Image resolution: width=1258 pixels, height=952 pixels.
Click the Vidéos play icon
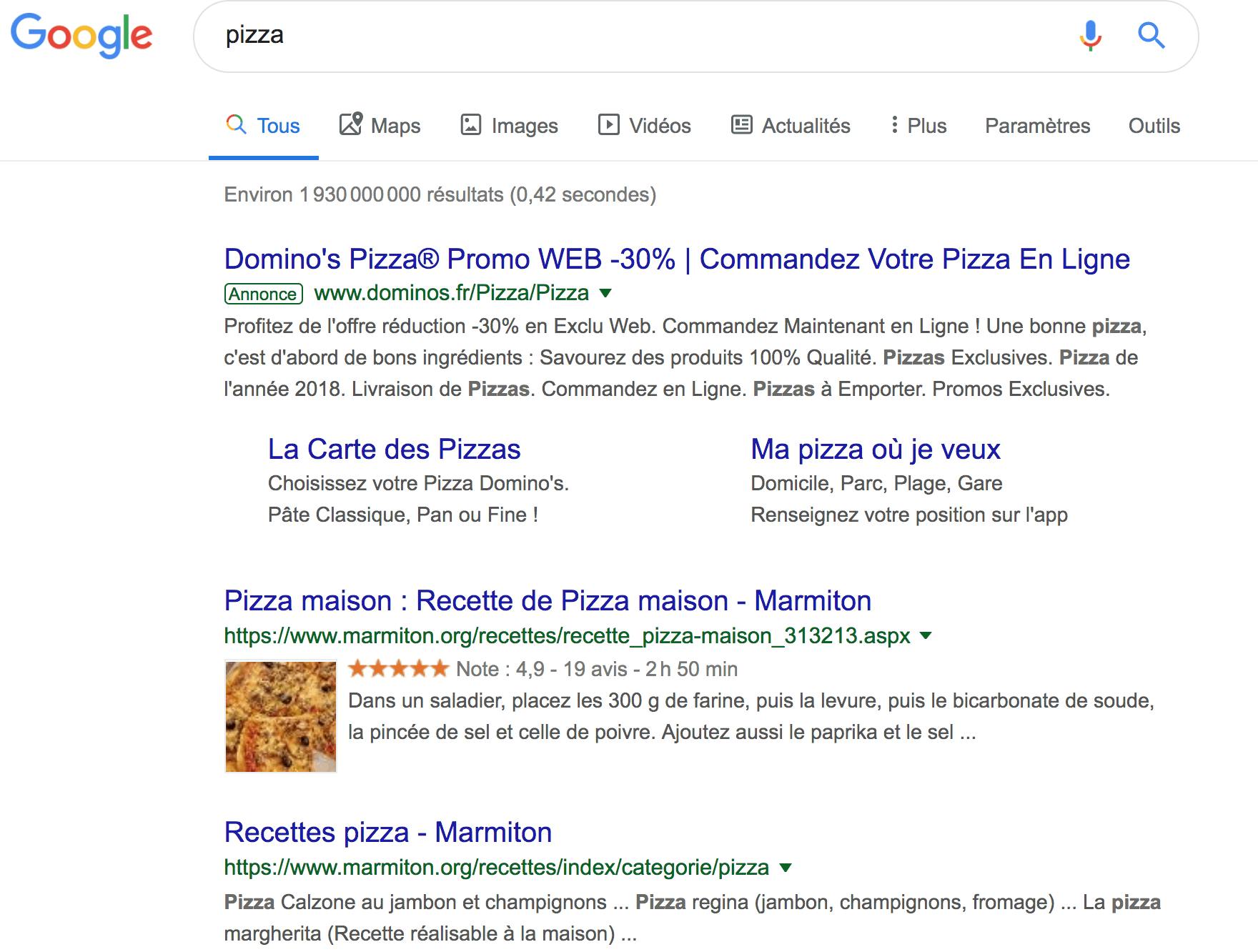point(608,125)
